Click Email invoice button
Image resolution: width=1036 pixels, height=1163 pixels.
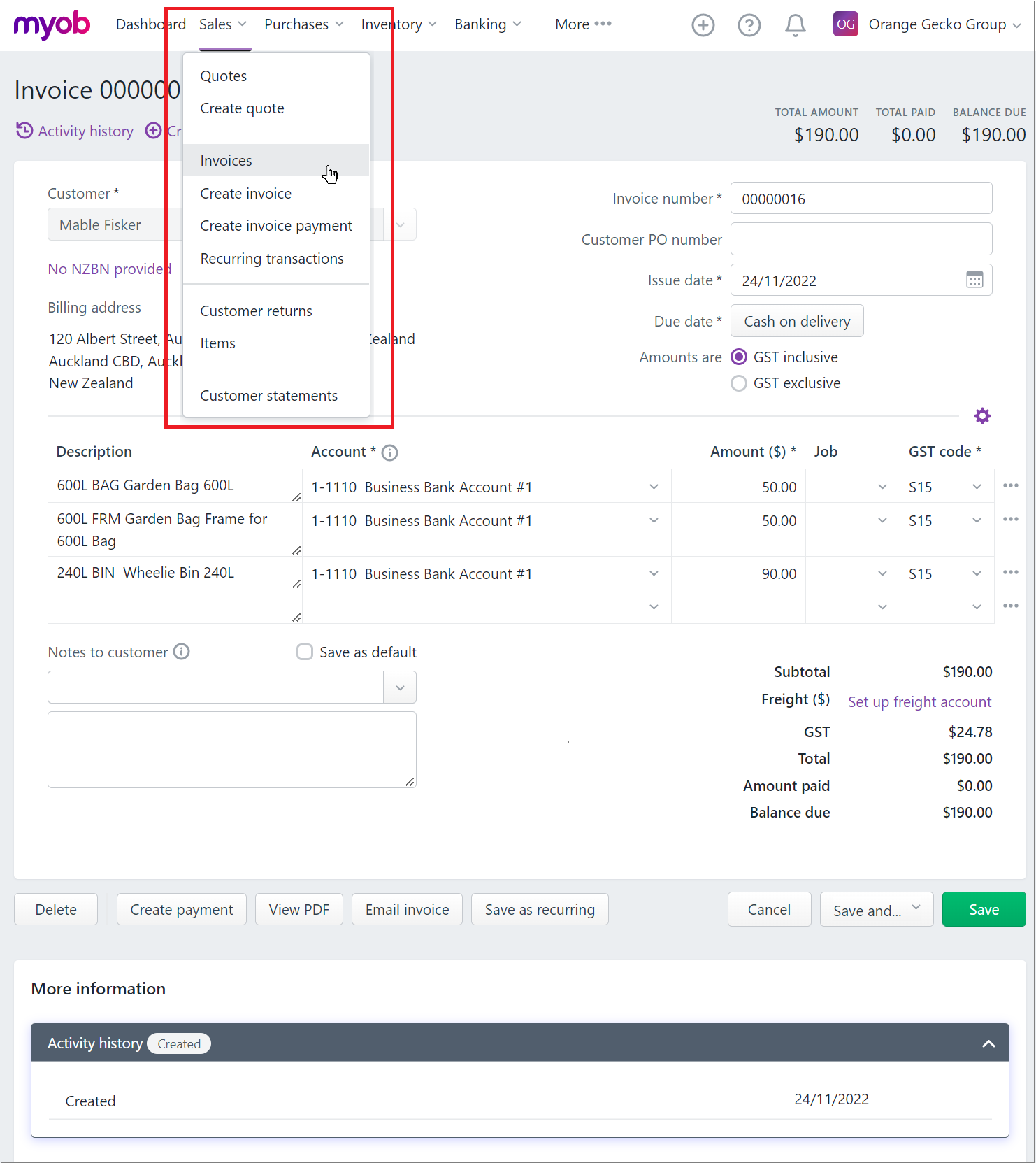pos(407,909)
